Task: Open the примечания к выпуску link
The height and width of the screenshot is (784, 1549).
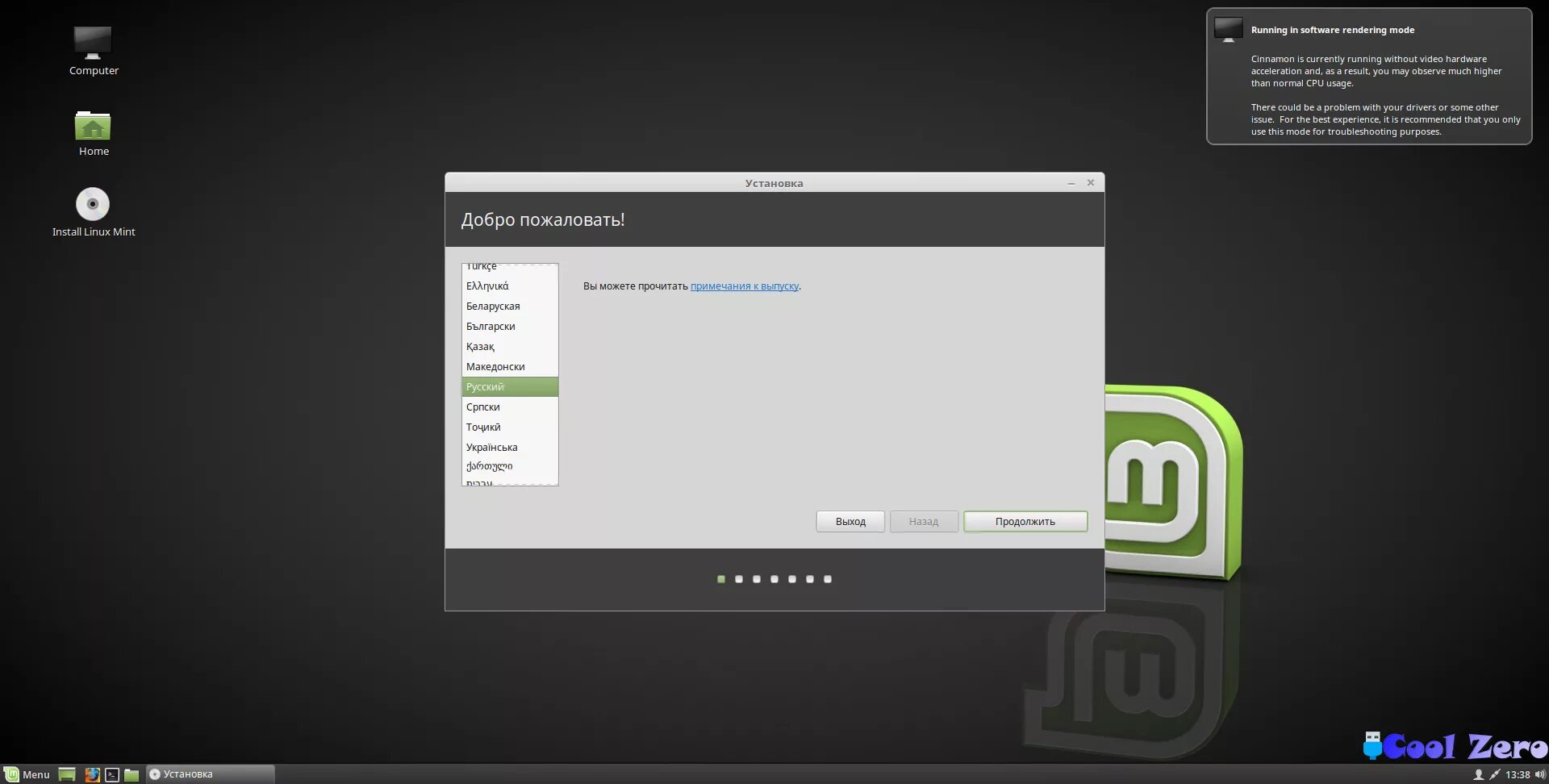Action: (745, 286)
